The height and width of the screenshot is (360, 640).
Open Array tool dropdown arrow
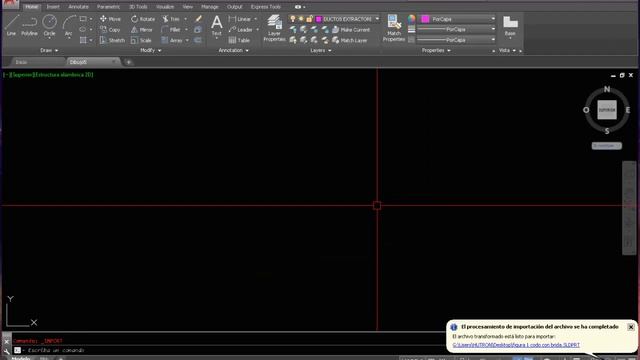(x=187, y=40)
